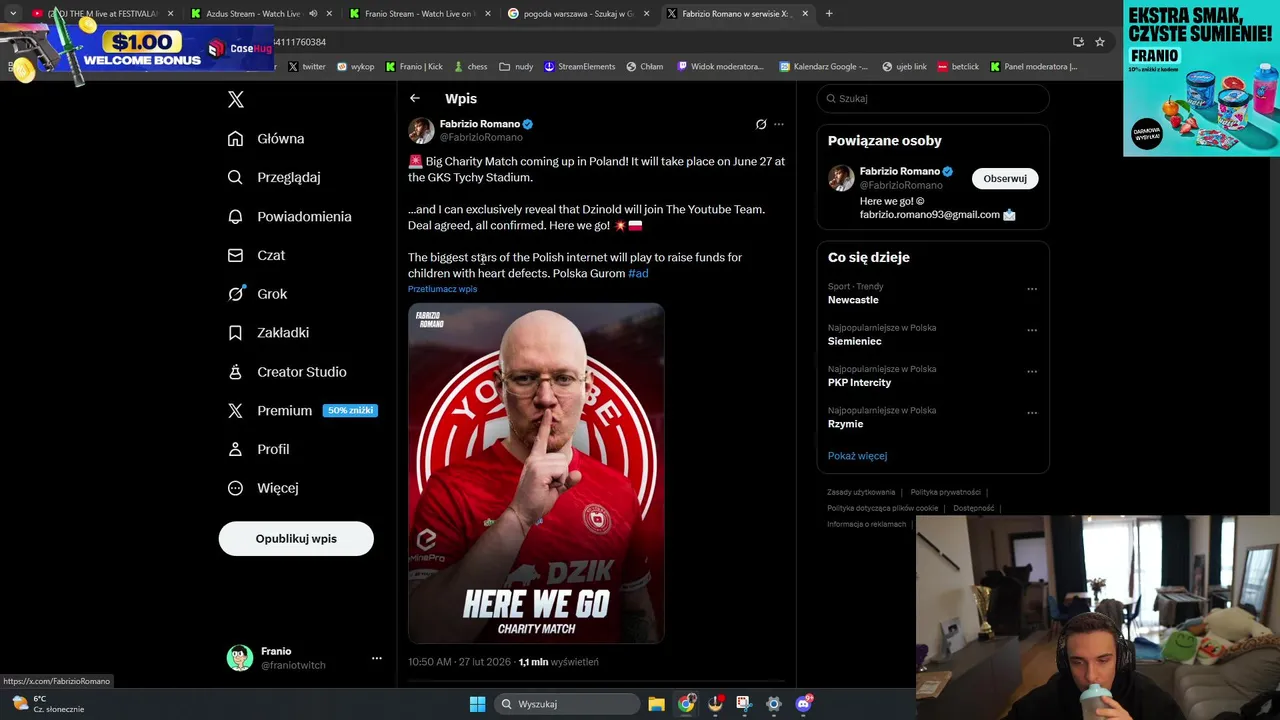
Task: Click the 50% zniżki badge
Action: pos(350,410)
